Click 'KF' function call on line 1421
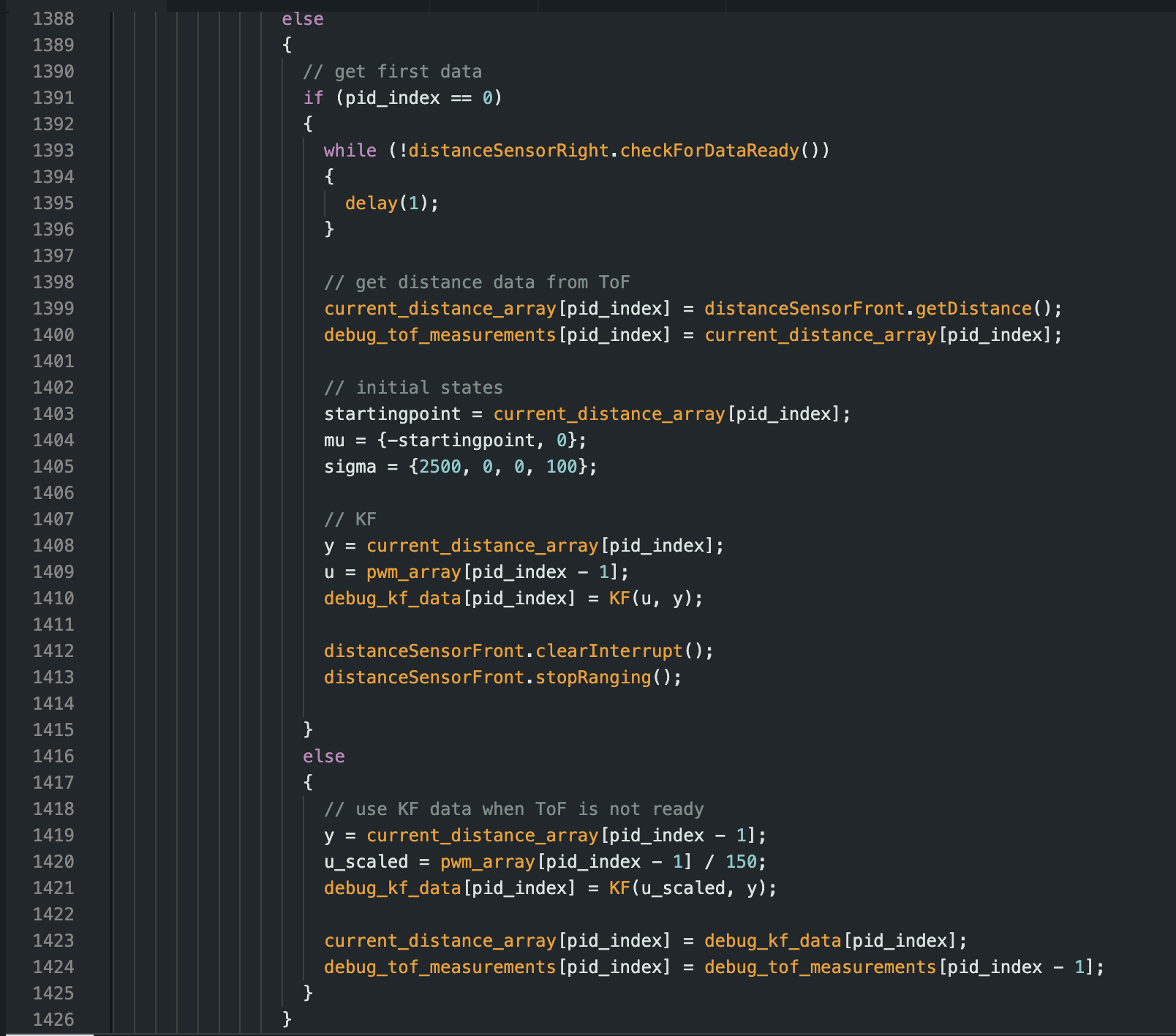 619,888
